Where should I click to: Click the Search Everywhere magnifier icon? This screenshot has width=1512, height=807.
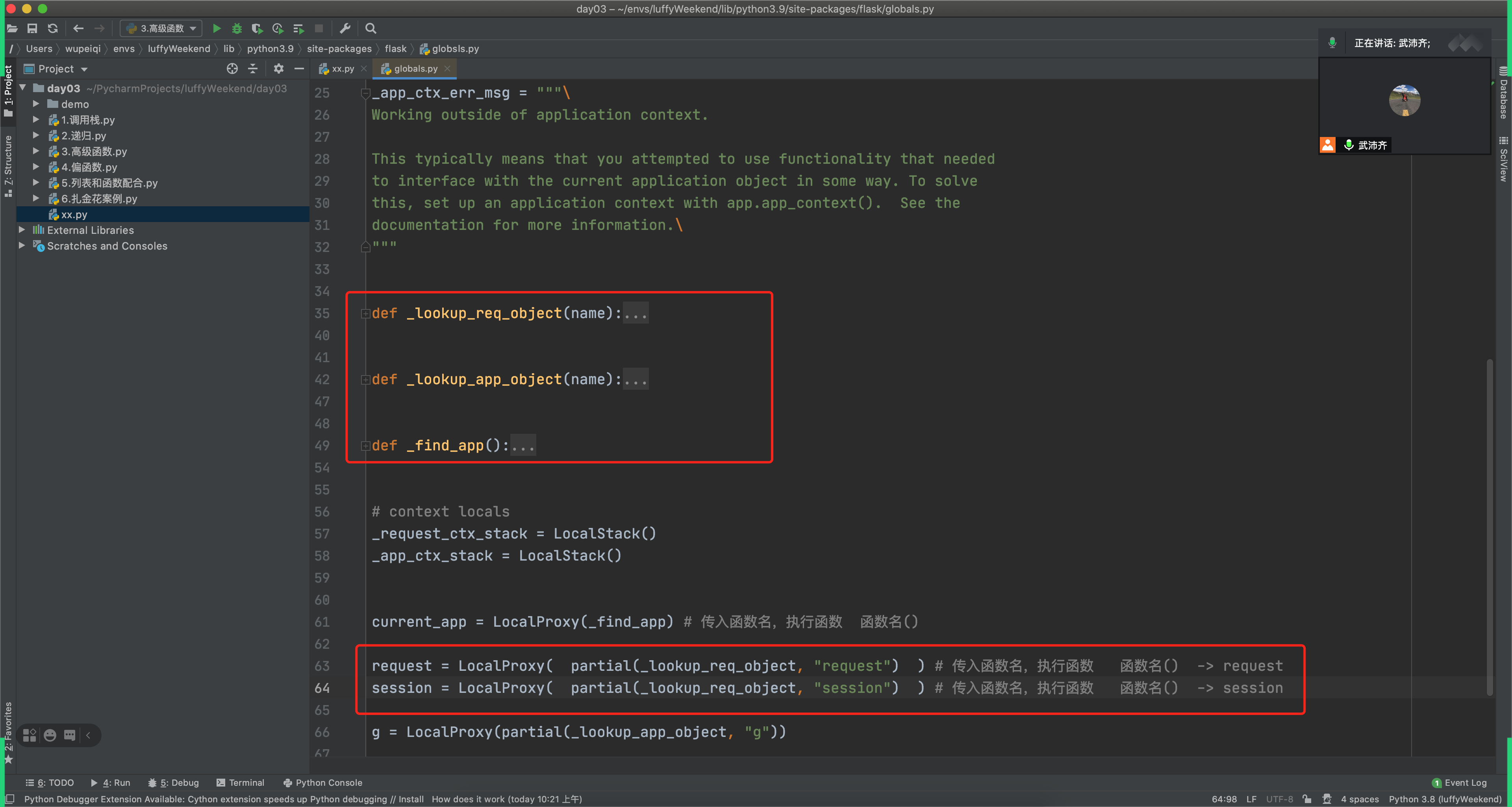point(371,28)
